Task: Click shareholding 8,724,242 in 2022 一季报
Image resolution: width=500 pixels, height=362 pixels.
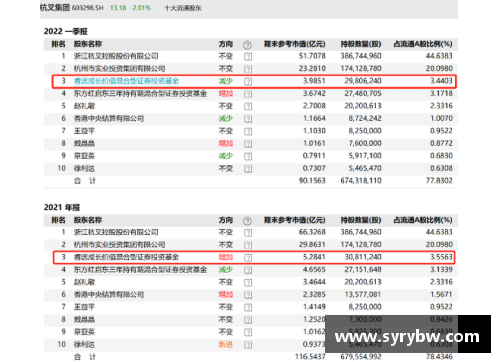Action: pos(365,118)
